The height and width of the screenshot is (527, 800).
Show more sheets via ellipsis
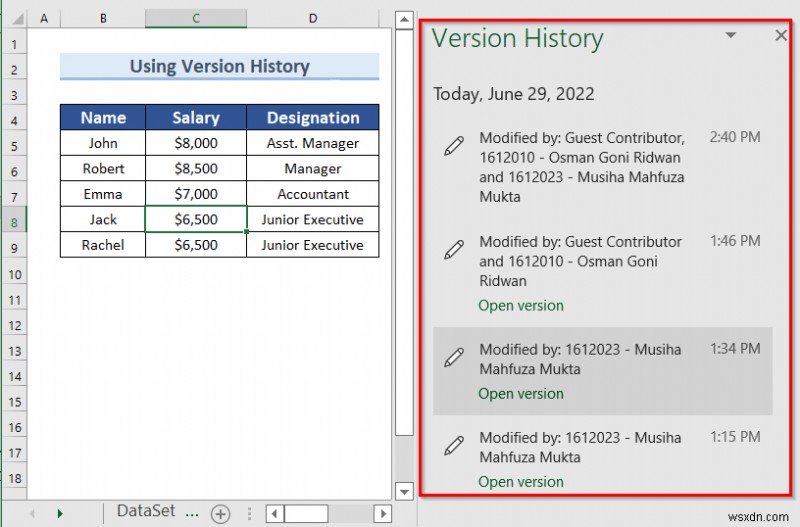(x=192, y=513)
